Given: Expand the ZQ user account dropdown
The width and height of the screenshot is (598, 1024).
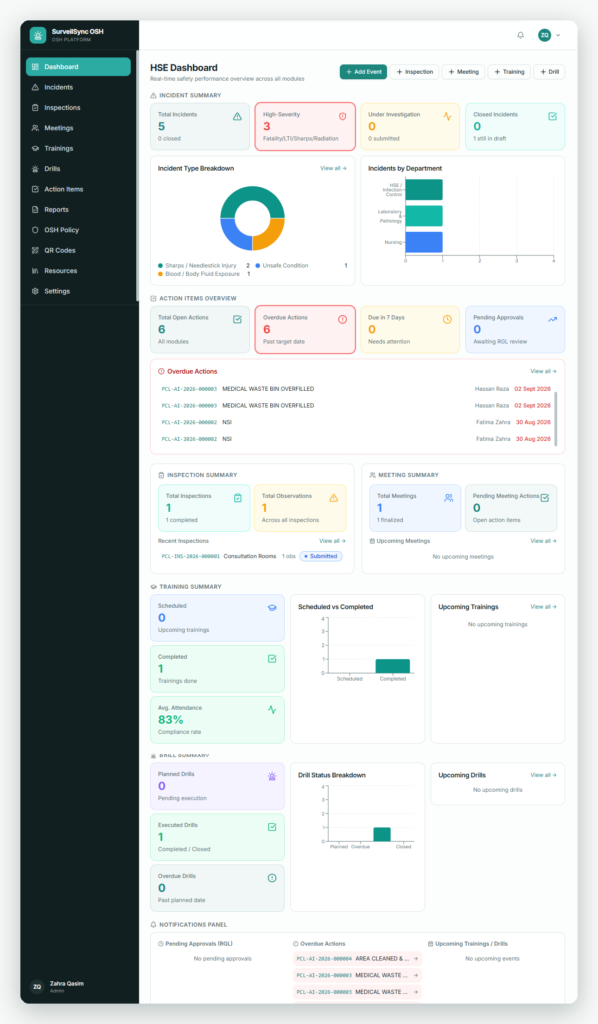Looking at the screenshot, I should (550, 35).
